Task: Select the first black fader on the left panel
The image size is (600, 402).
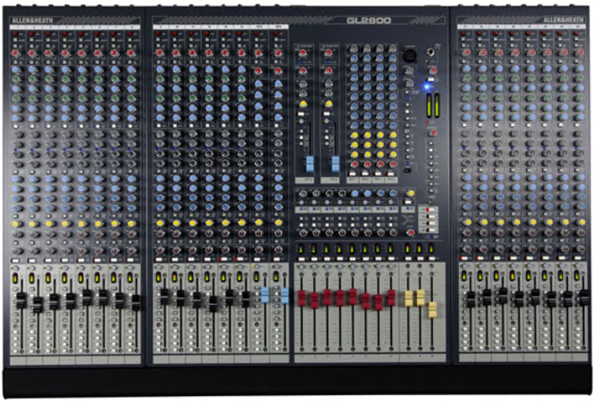Action: [x=21, y=301]
